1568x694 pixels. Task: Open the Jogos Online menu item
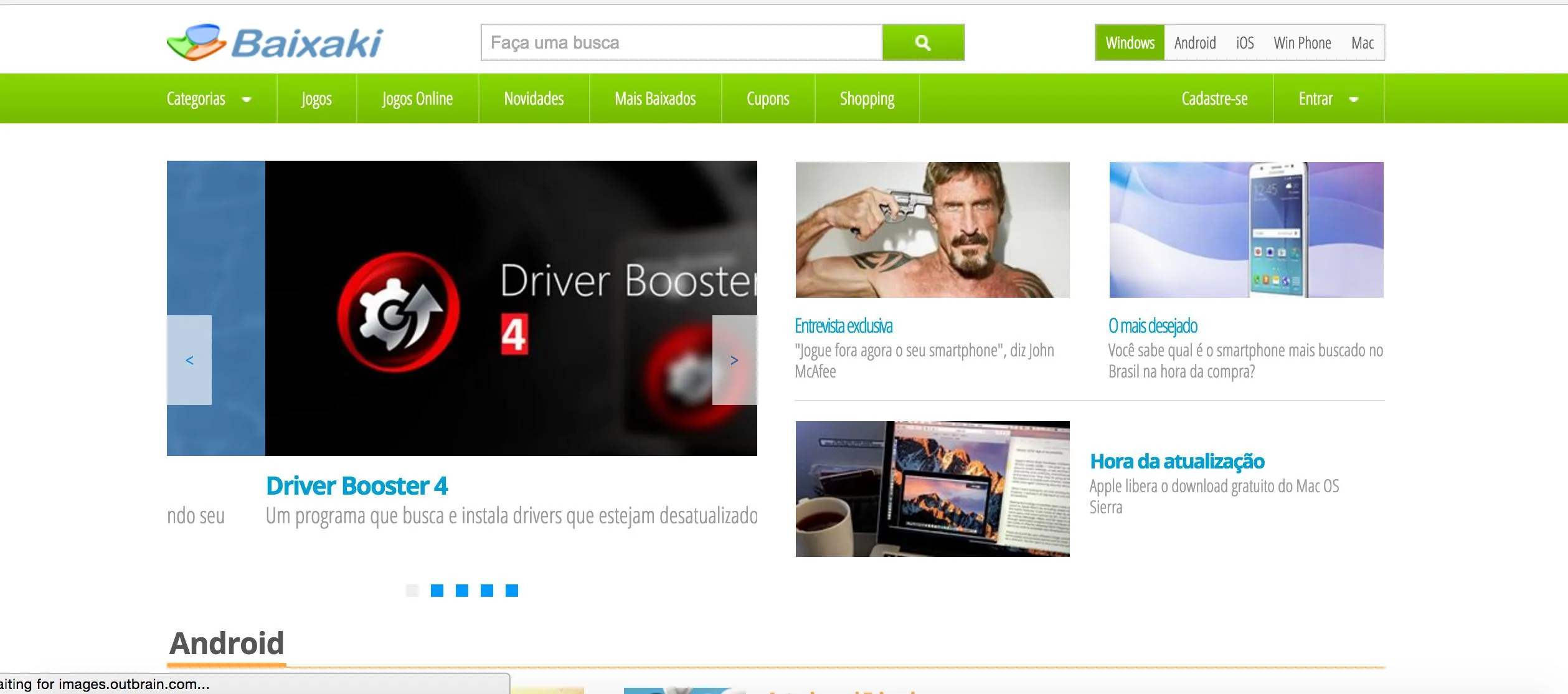[417, 98]
